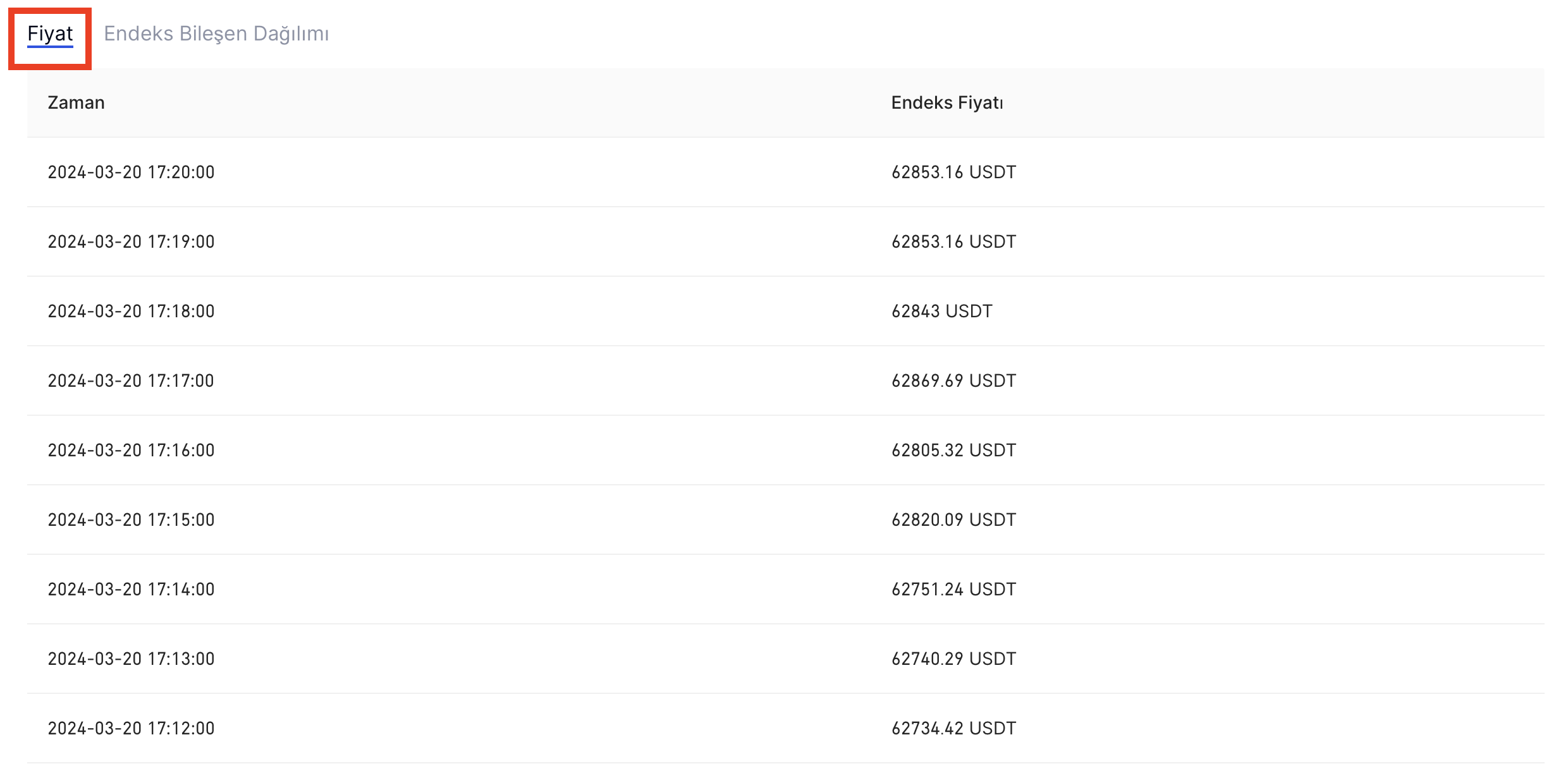Select the 17:12:00 timestamp cell
The height and width of the screenshot is (766, 1568).
point(131,729)
